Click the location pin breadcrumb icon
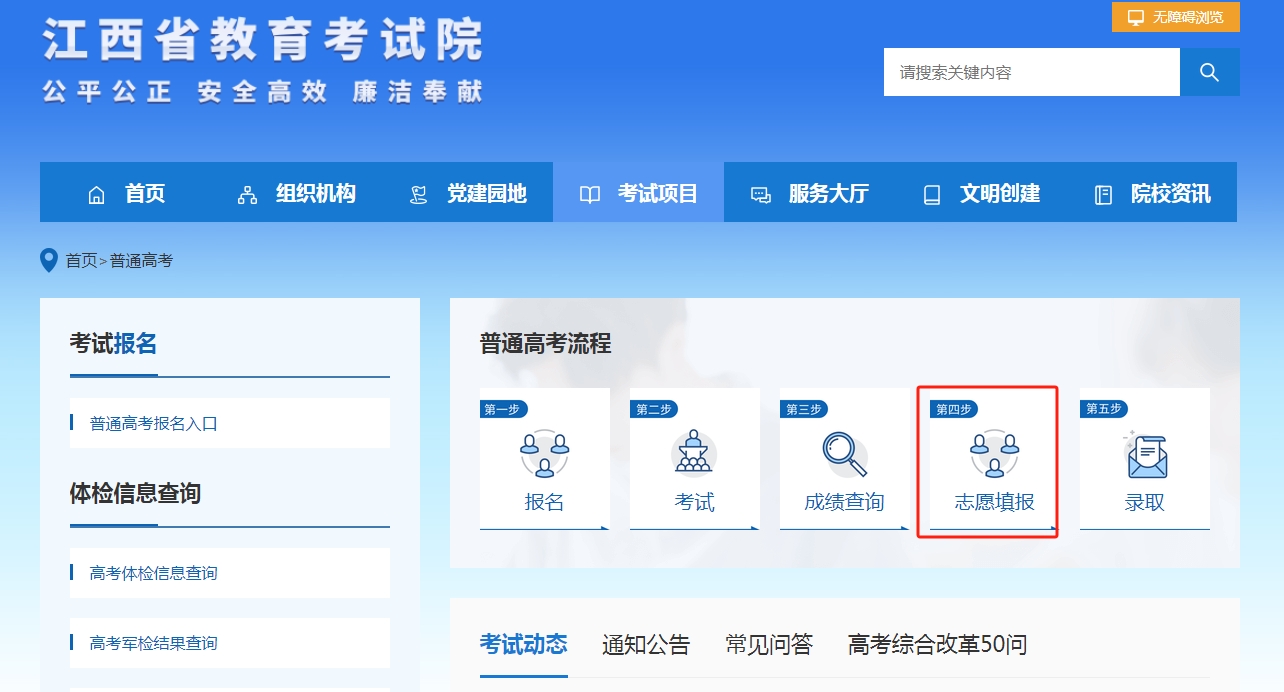 pyautogui.click(x=48, y=260)
